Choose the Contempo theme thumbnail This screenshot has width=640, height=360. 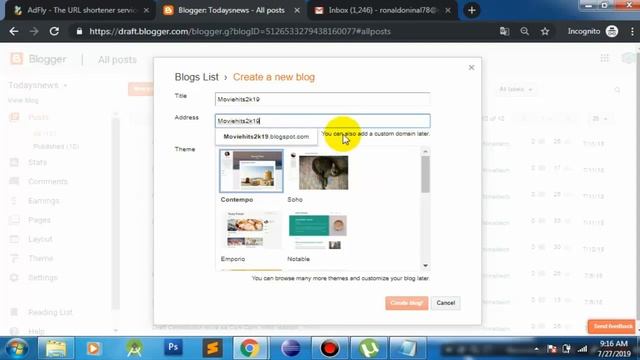point(251,171)
